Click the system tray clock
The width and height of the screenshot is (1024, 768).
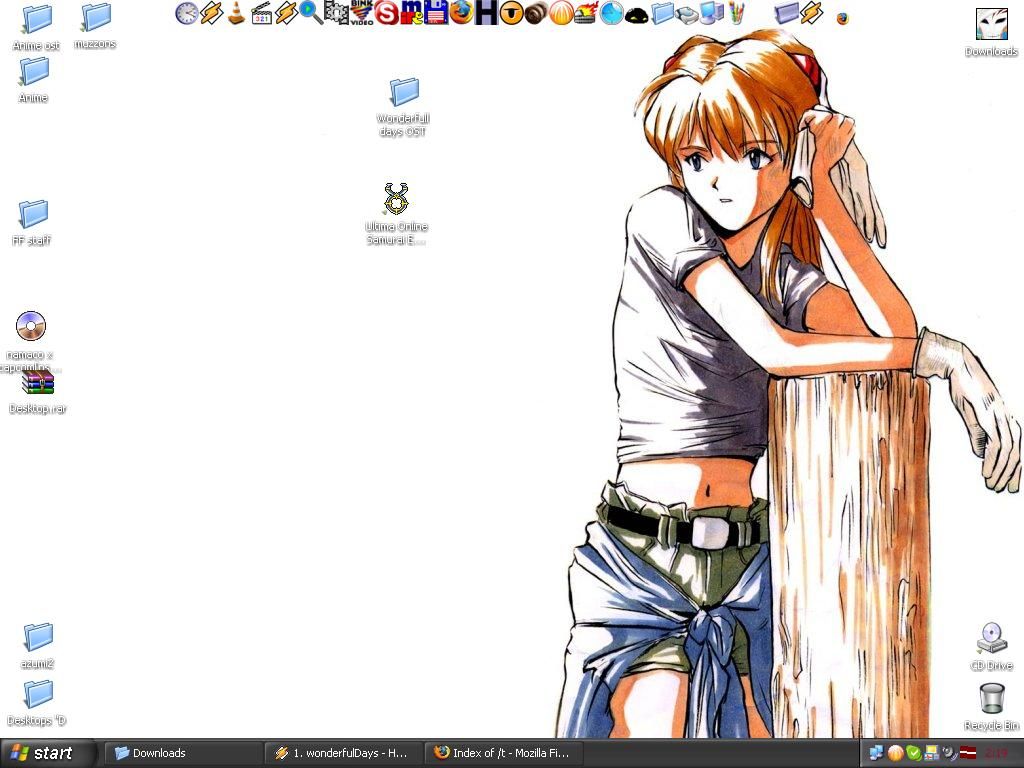pos(997,754)
